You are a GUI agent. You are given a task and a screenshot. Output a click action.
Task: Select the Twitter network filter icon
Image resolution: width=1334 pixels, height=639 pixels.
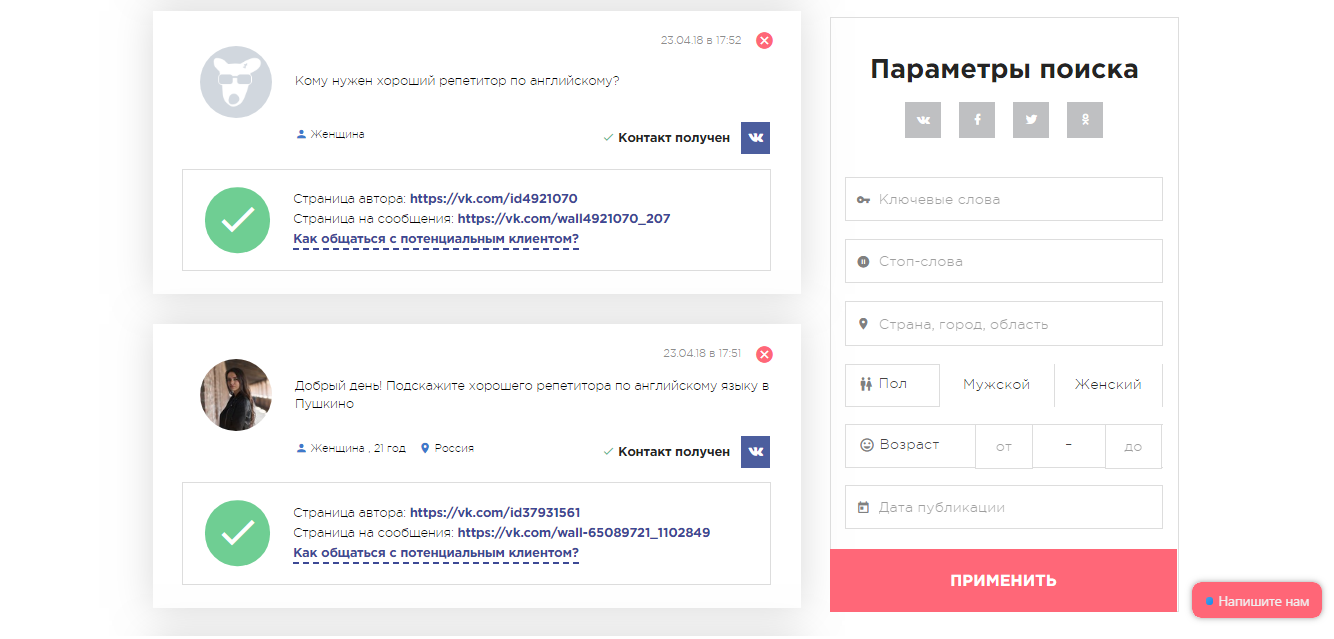coord(1030,119)
